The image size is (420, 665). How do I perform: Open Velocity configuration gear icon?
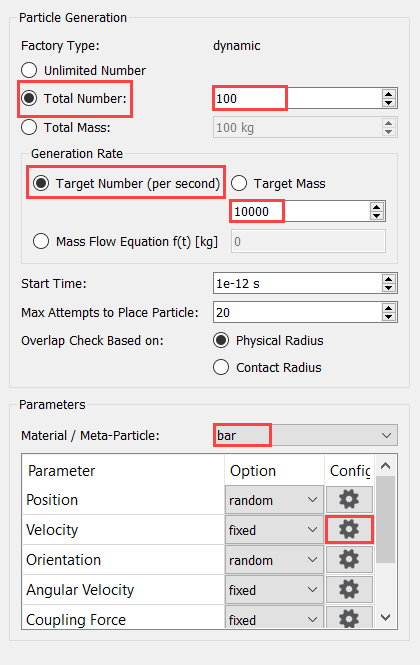point(349,530)
